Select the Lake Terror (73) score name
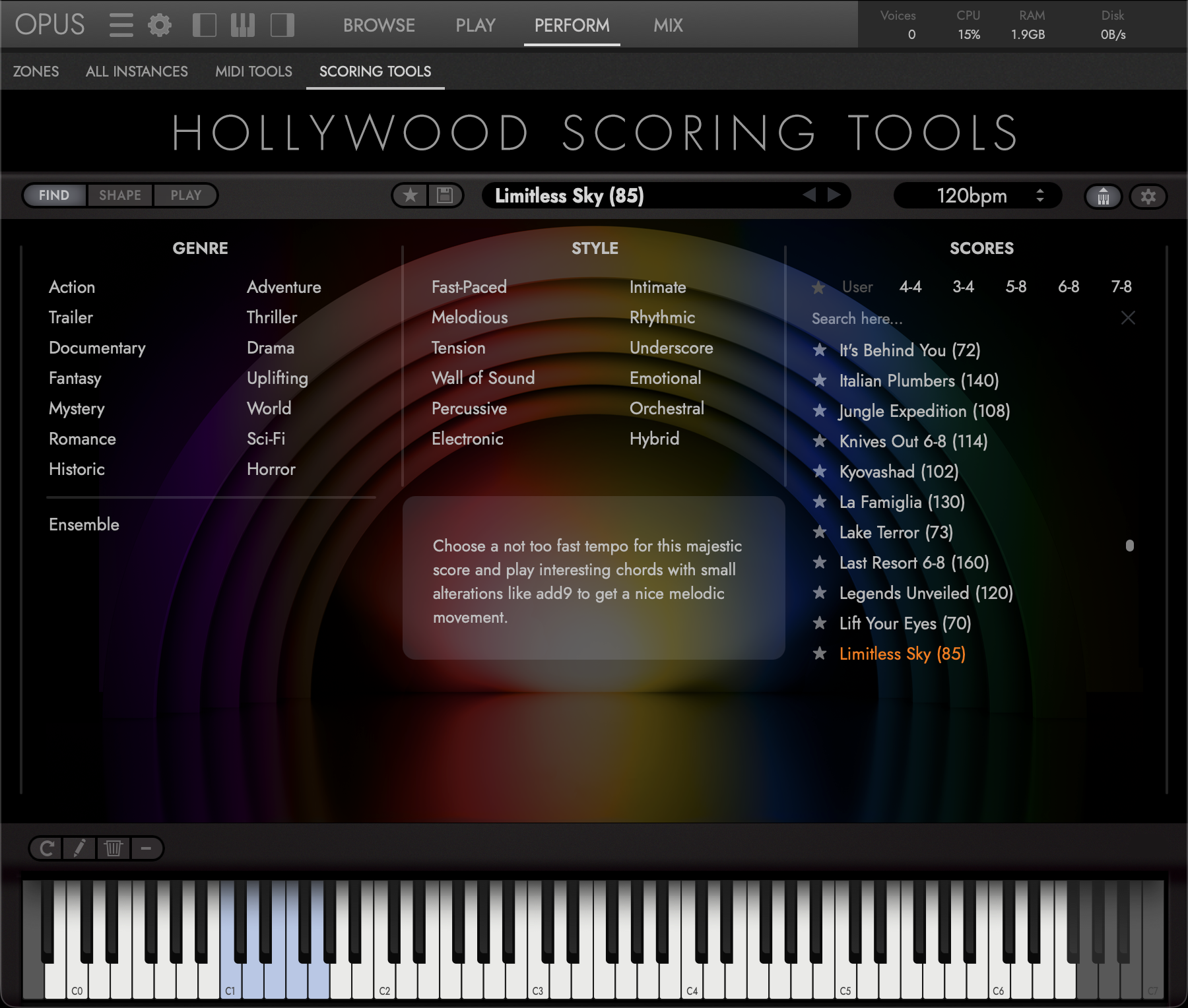 (896, 532)
